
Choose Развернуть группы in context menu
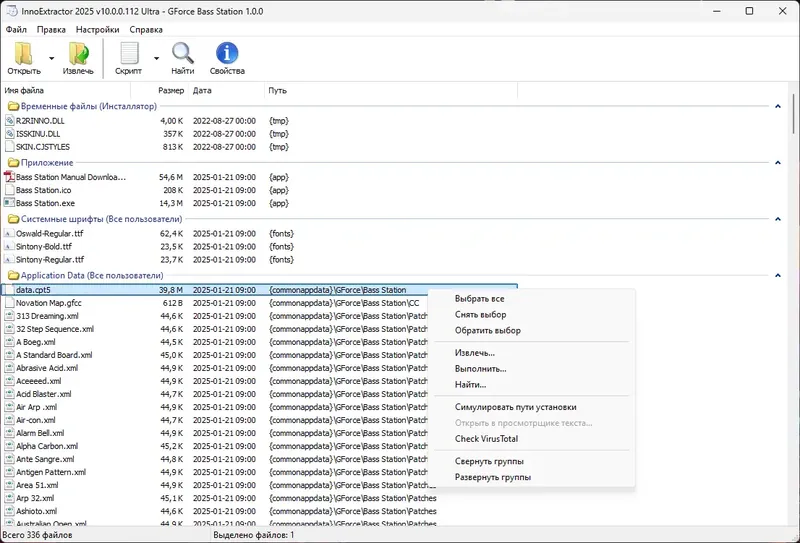[x=493, y=477]
